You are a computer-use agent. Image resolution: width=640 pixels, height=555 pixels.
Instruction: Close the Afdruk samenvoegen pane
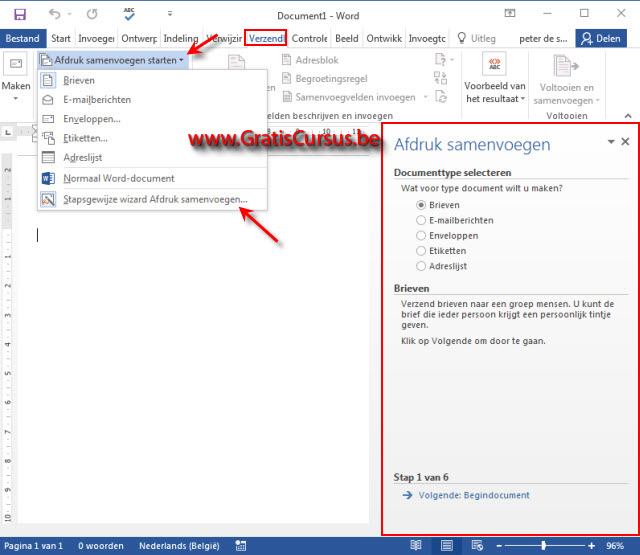625,141
